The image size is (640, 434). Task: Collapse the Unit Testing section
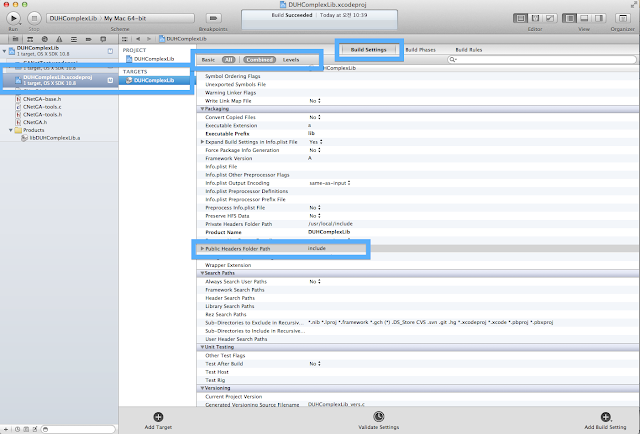(x=202, y=347)
